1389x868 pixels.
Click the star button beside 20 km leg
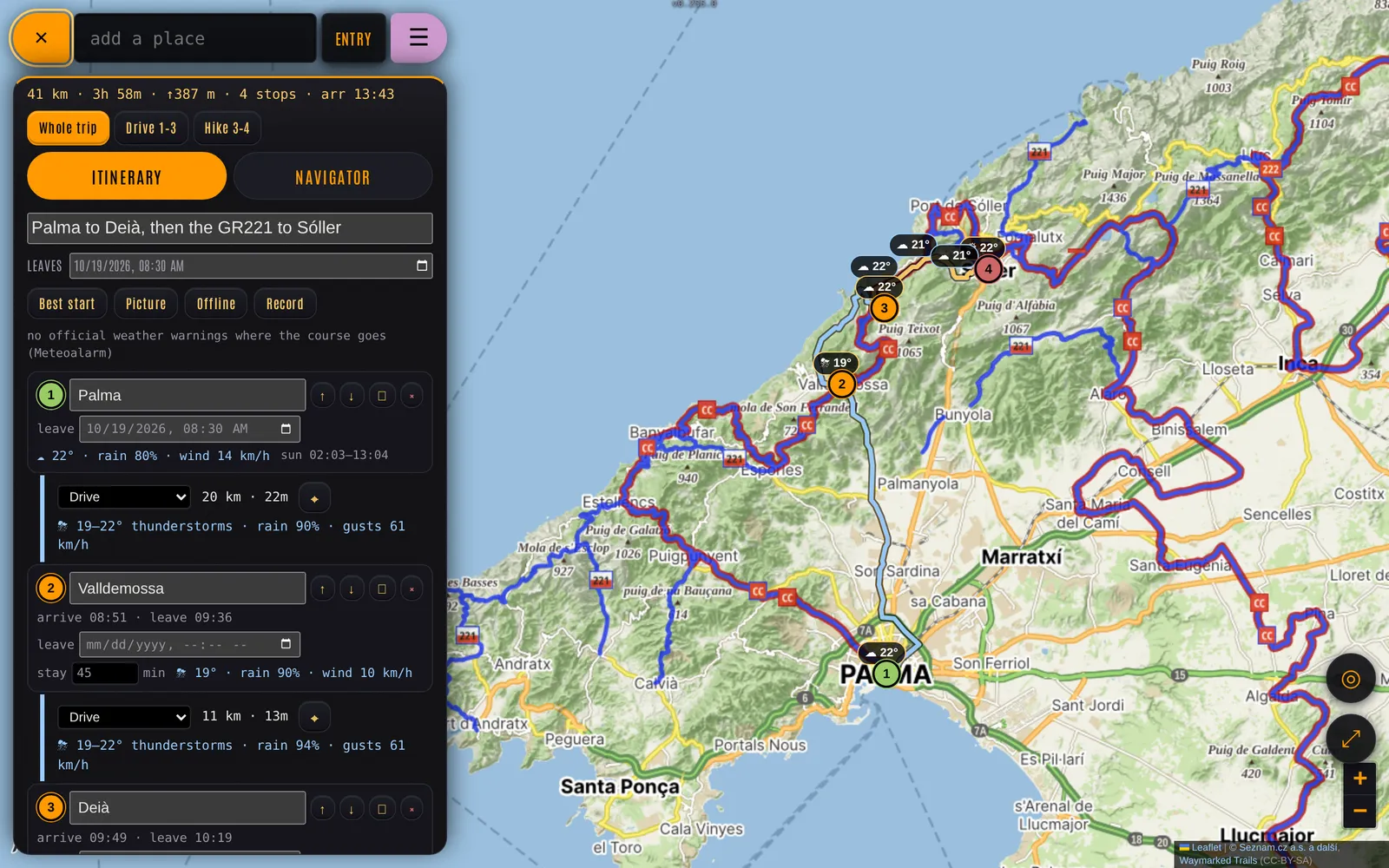point(314,498)
